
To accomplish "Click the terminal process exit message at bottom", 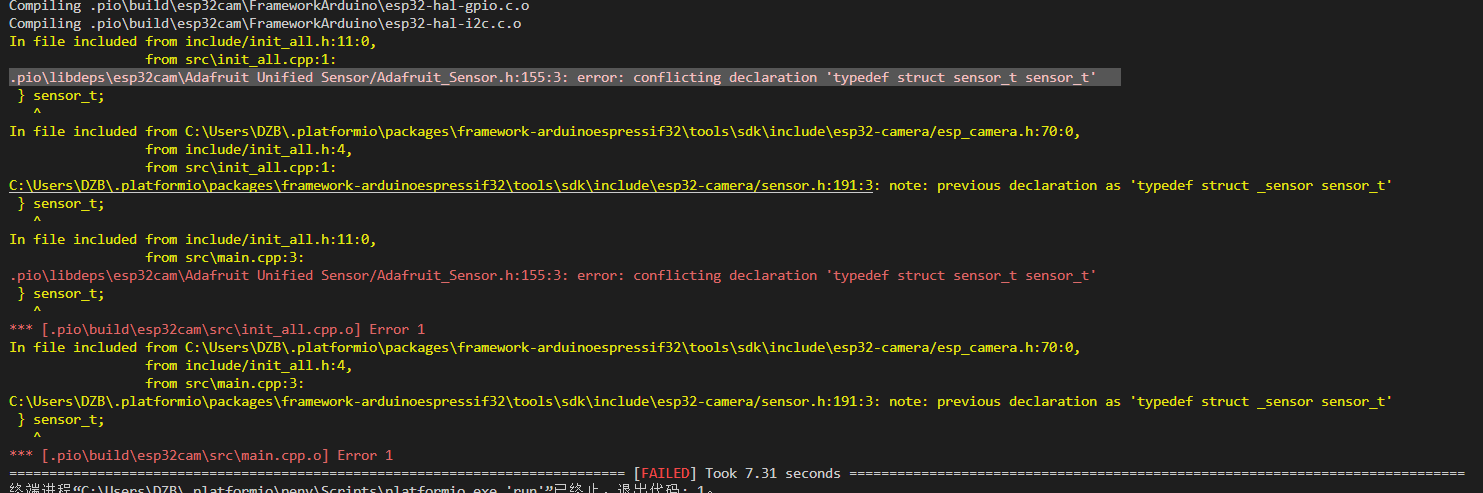I will 360,489.
